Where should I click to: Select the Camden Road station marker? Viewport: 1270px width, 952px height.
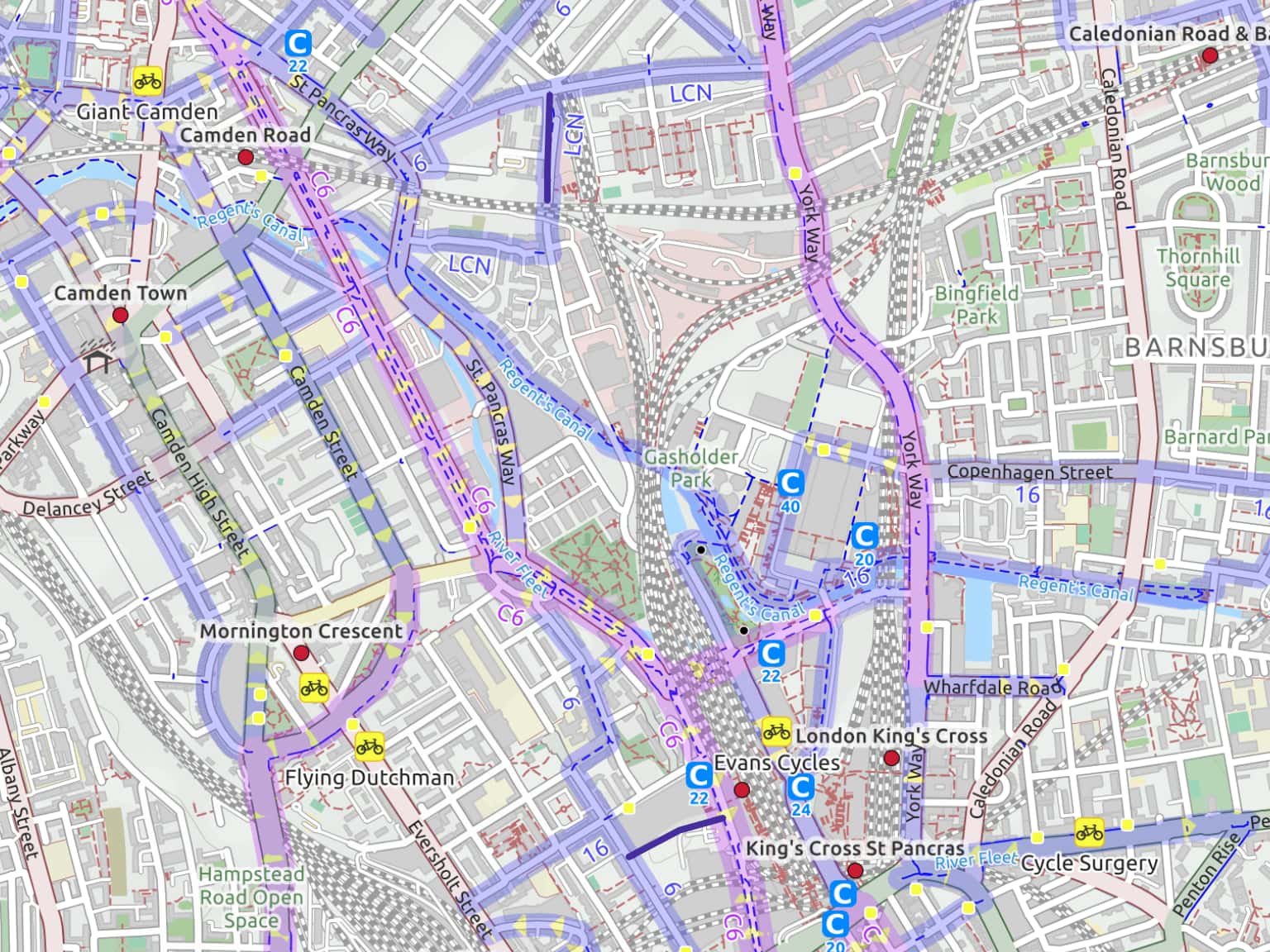[x=246, y=157]
